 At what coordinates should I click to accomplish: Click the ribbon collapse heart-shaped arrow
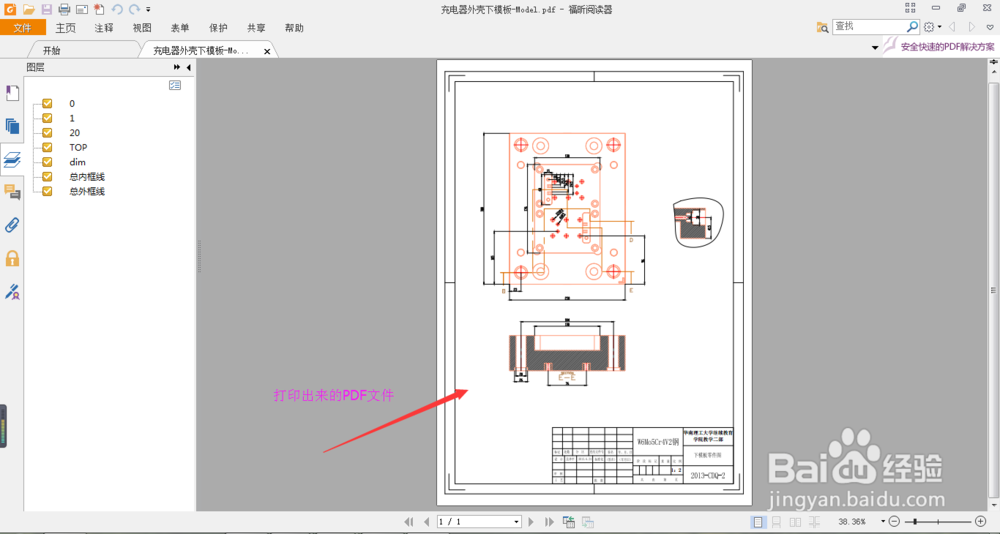point(990,27)
